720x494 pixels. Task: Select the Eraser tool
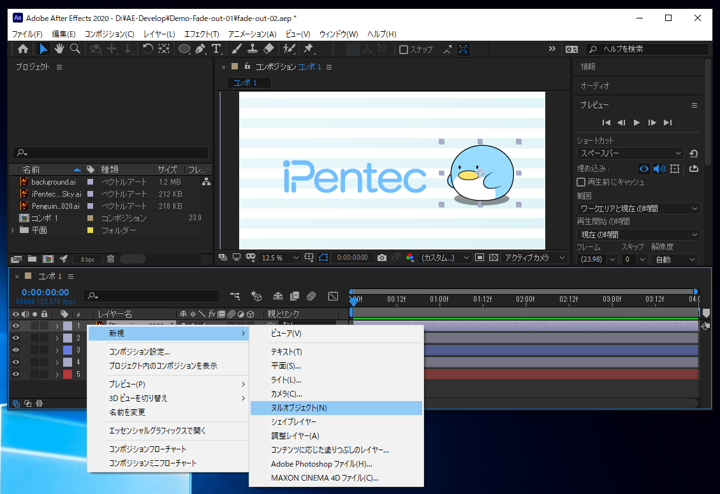(x=269, y=49)
